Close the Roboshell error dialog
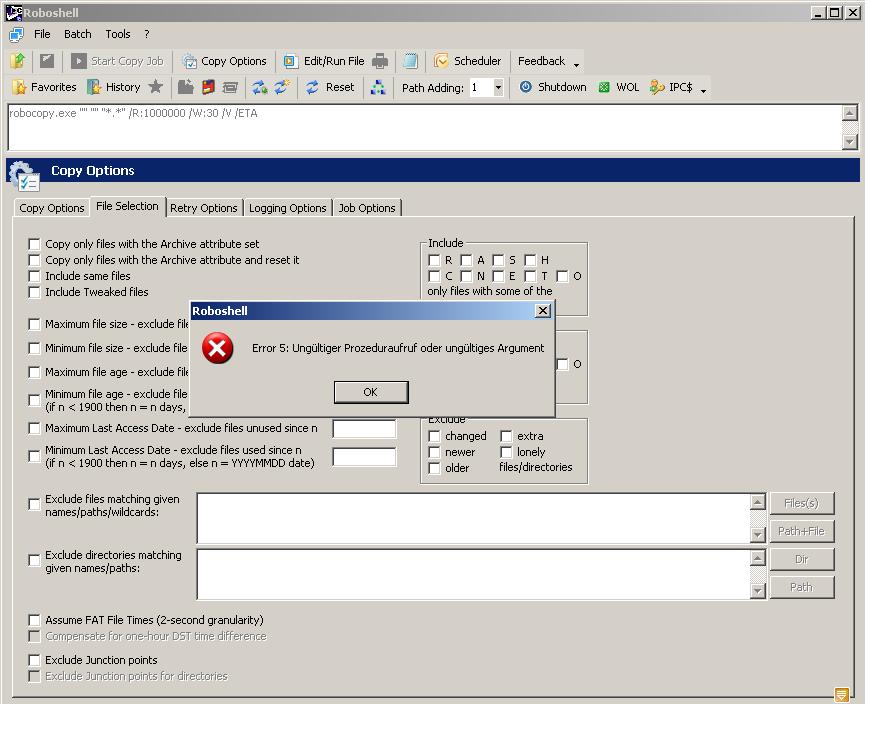869x731 pixels. pos(543,311)
